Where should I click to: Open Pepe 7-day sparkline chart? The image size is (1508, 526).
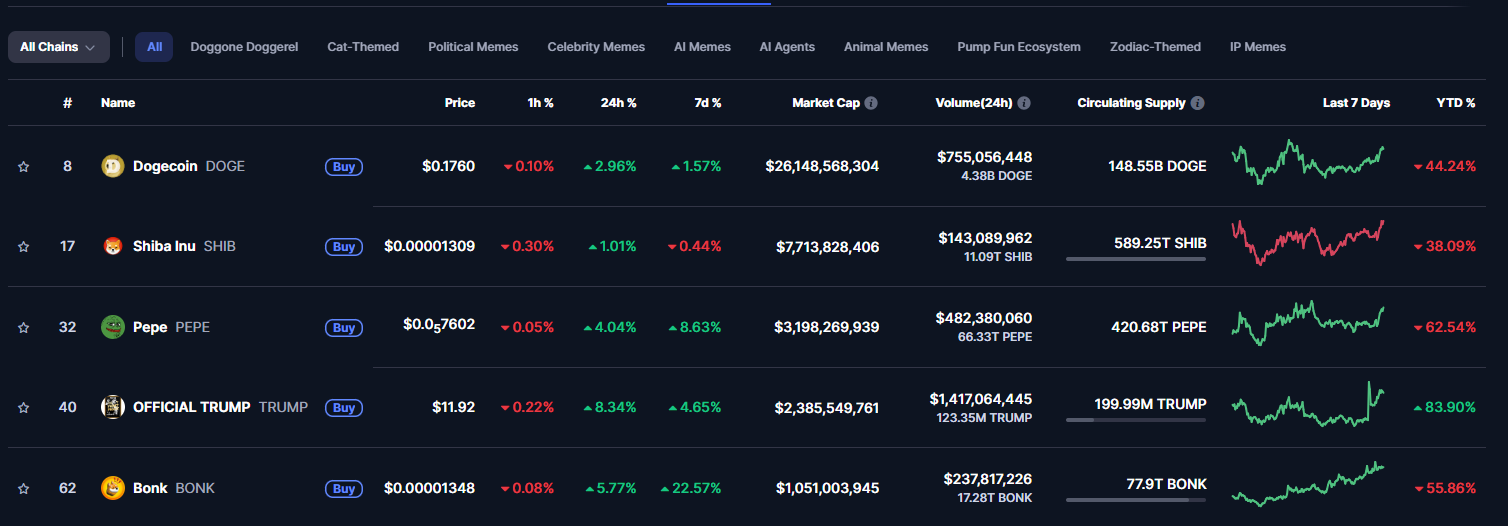click(1308, 323)
